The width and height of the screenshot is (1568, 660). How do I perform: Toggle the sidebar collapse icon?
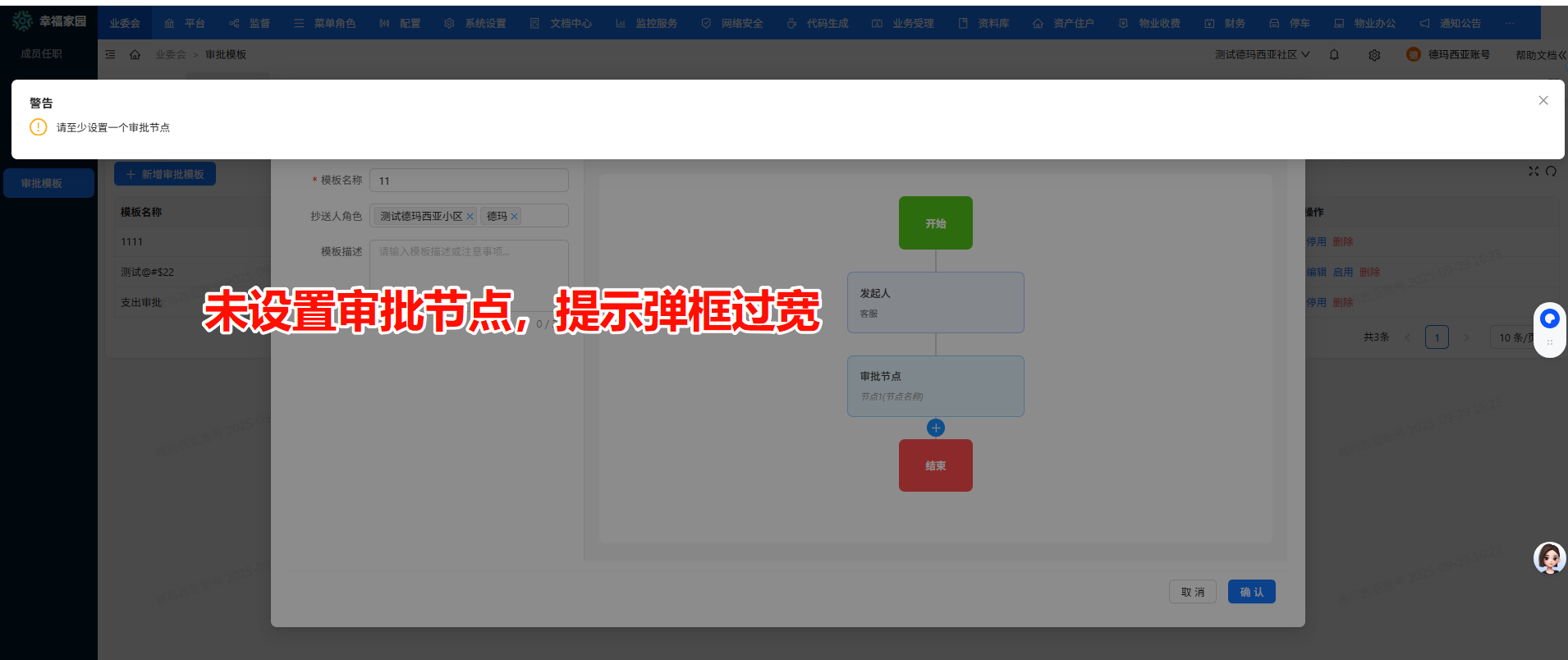[110, 54]
